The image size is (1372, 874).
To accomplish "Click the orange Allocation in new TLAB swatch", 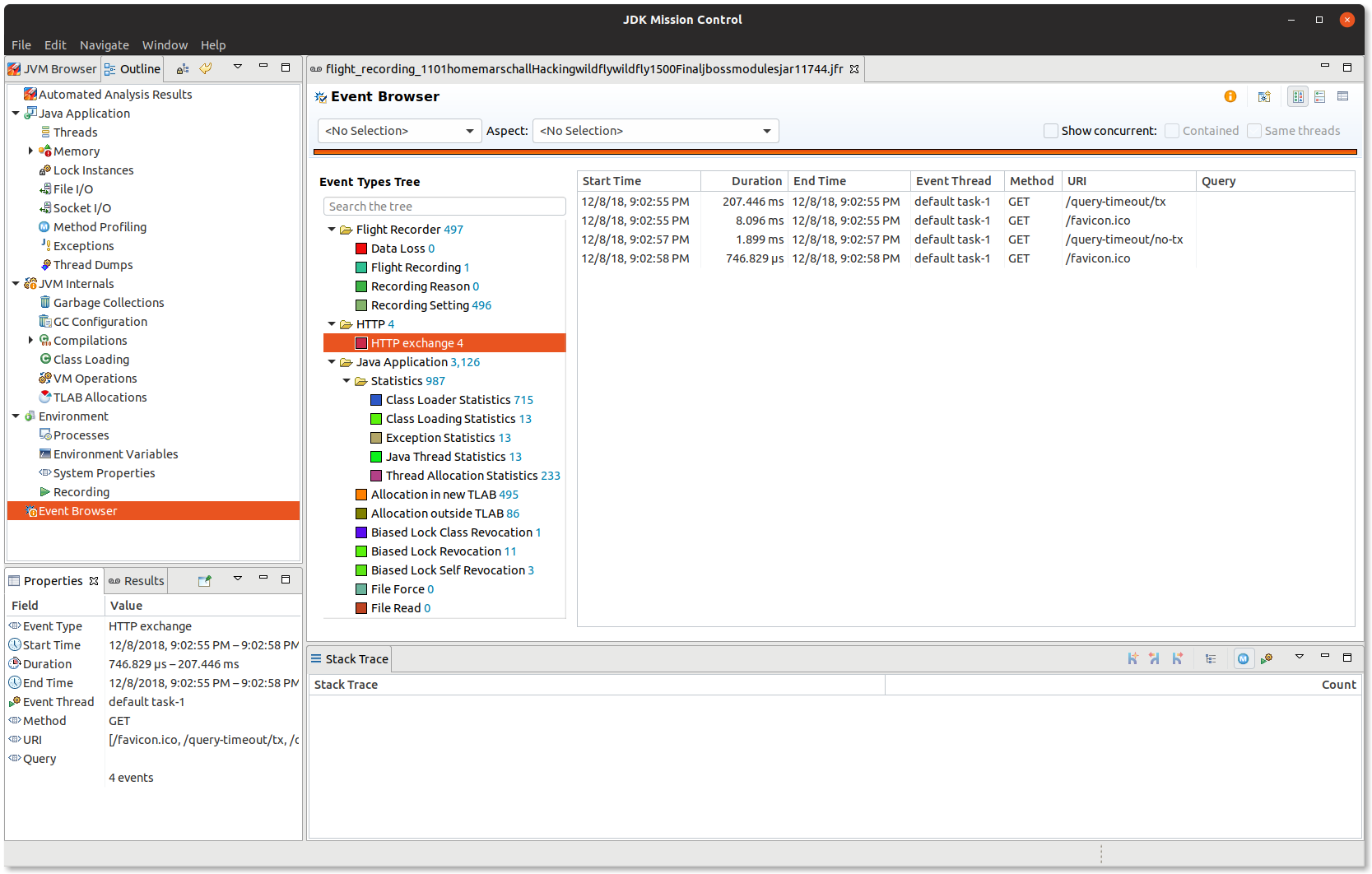I will (x=360, y=495).
